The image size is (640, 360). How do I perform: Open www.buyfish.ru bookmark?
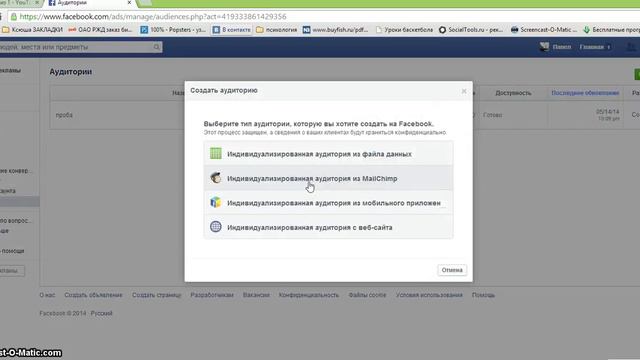click(336, 30)
